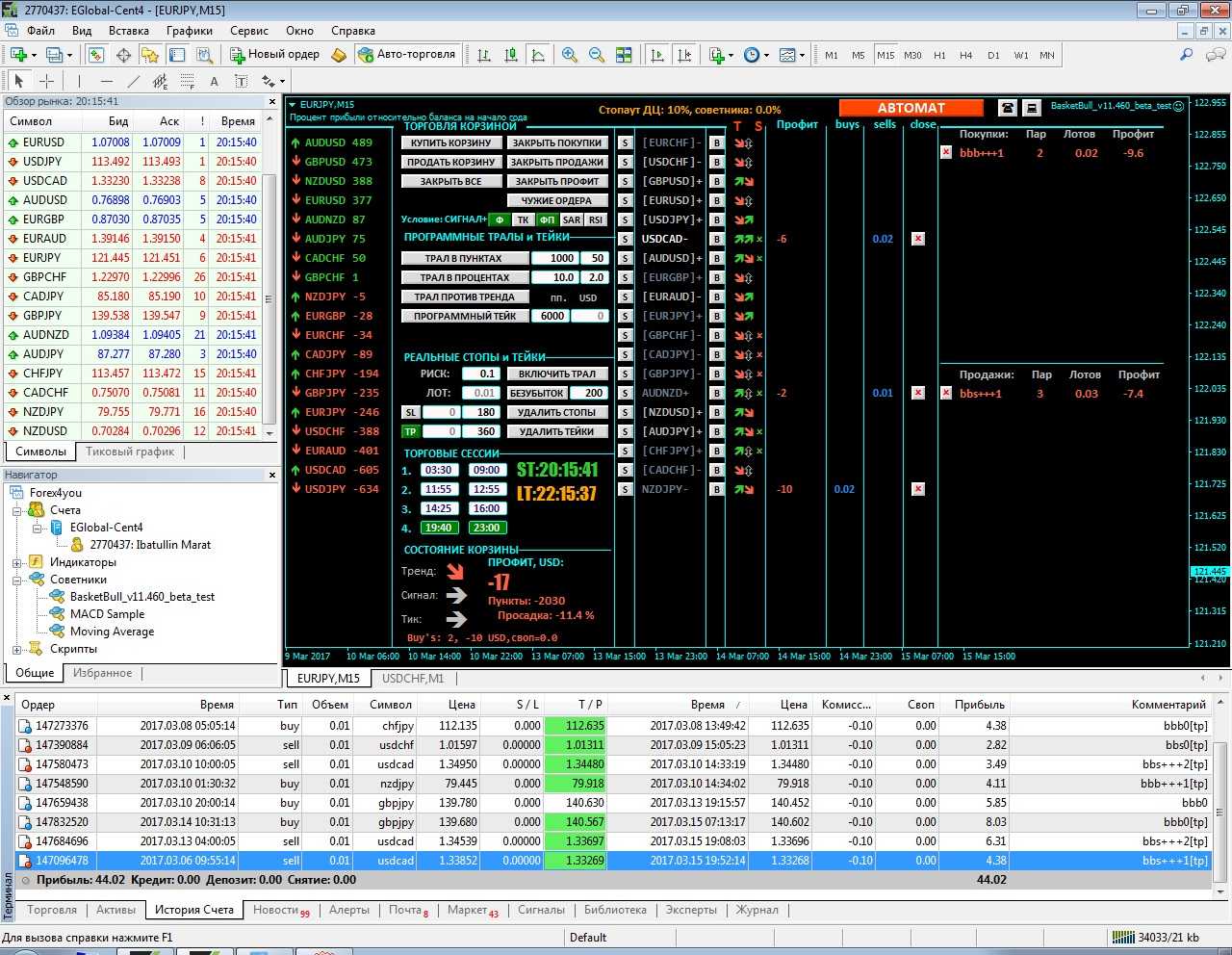Click the Zoom In magnifier icon
Viewport: 1232px width, 955px height.
coord(570,55)
